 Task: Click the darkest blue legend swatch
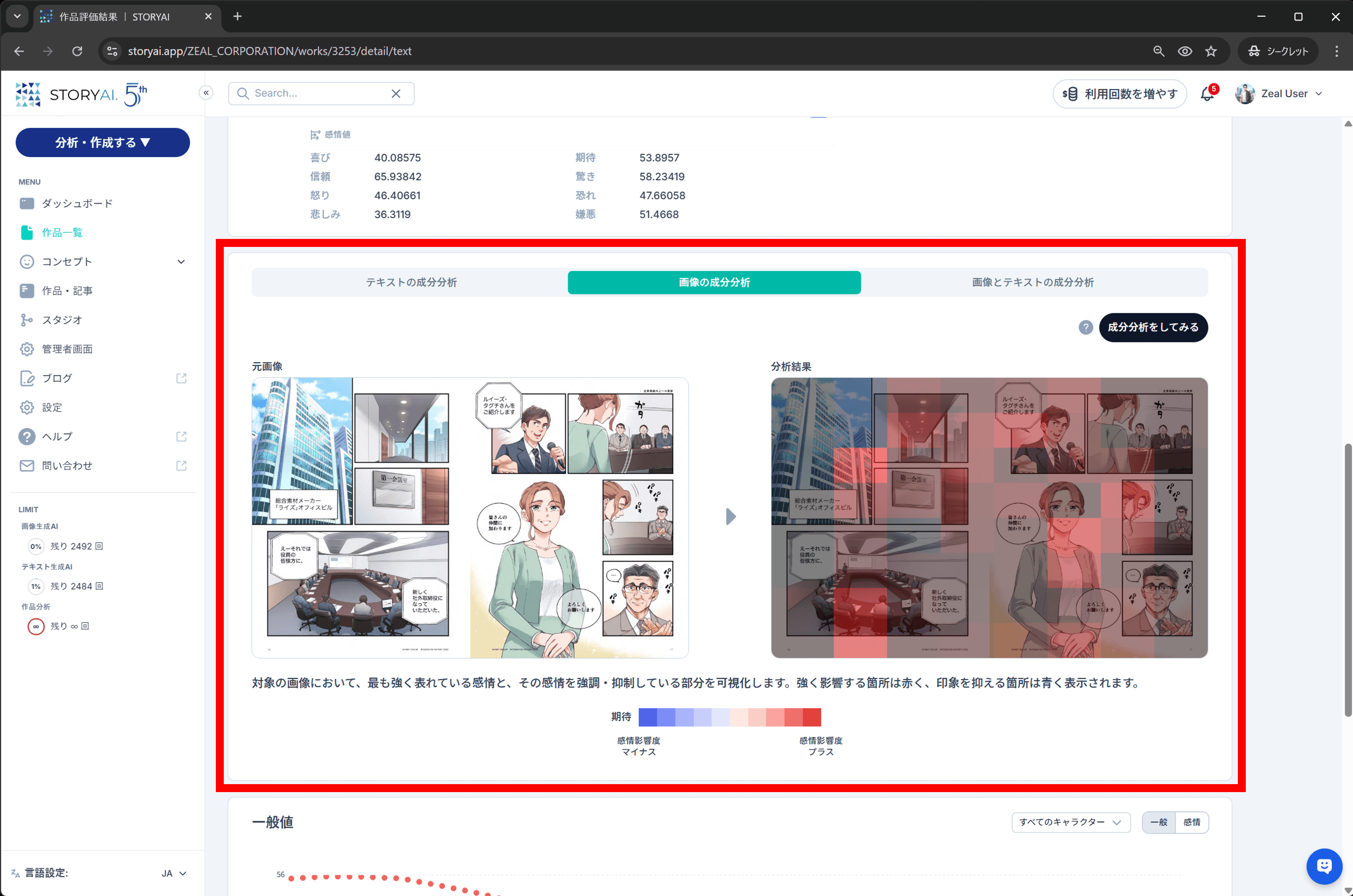point(648,717)
